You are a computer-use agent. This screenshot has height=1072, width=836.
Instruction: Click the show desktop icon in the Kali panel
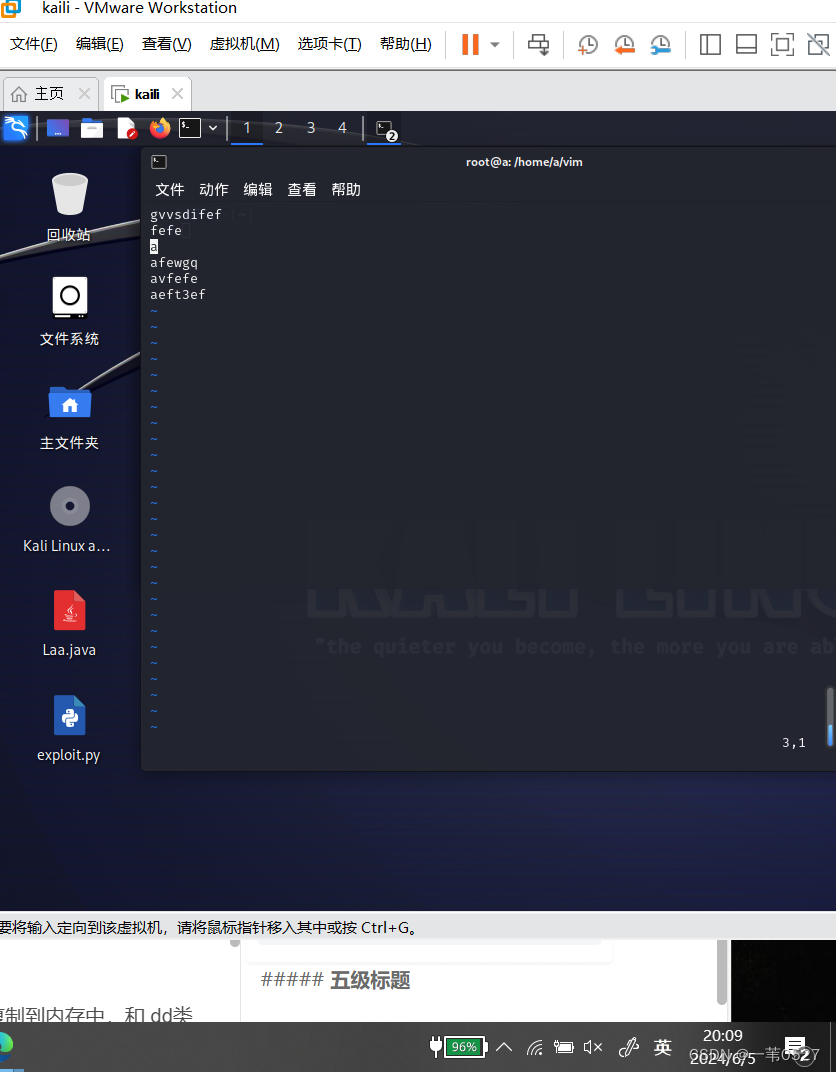click(x=57, y=128)
